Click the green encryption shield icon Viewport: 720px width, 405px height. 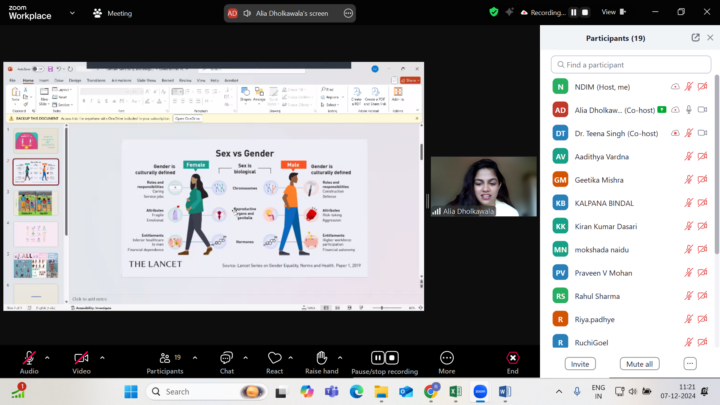click(493, 12)
